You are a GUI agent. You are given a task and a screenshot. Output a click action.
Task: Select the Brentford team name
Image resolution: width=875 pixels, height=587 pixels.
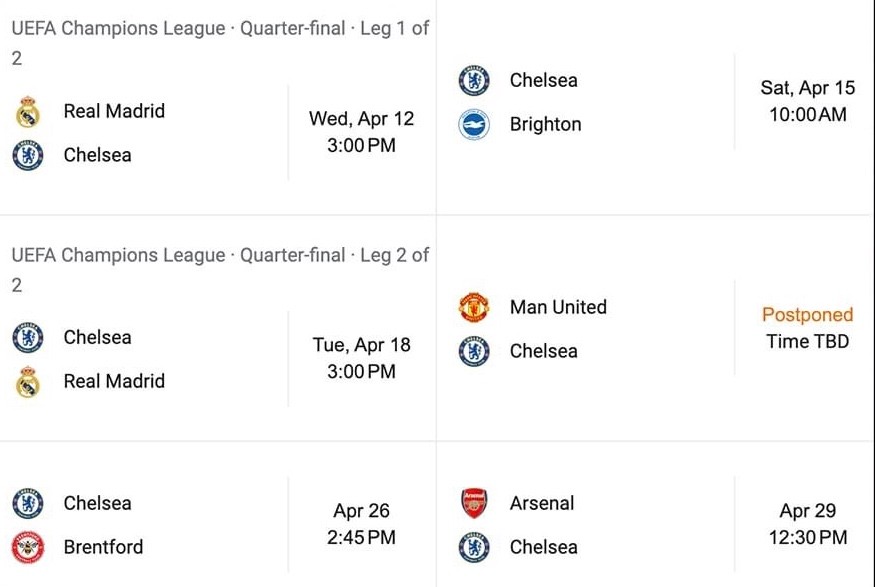click(103, 547)
